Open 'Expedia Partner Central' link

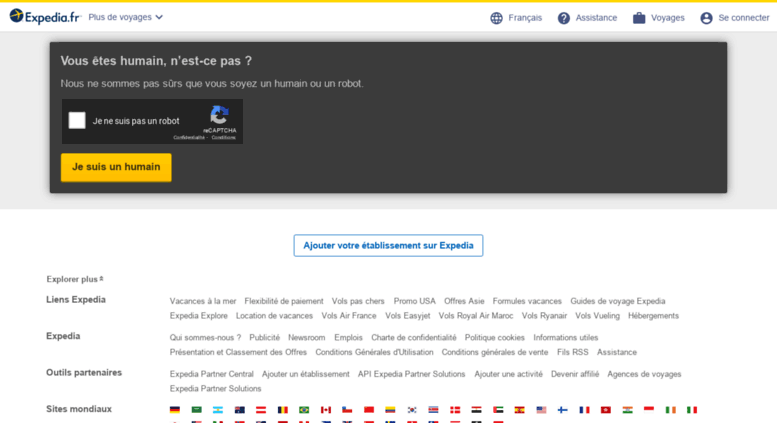[x=211, y=374]
